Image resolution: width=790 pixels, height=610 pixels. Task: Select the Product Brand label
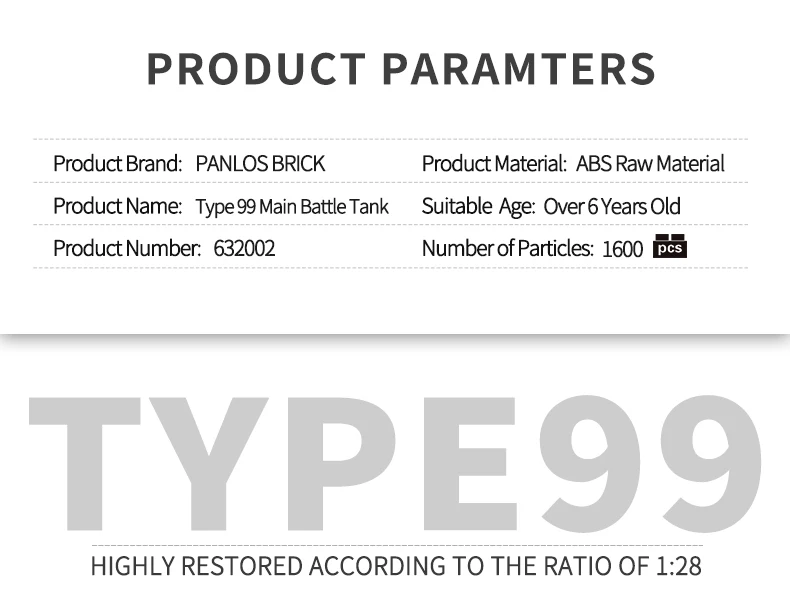[117, 163]
